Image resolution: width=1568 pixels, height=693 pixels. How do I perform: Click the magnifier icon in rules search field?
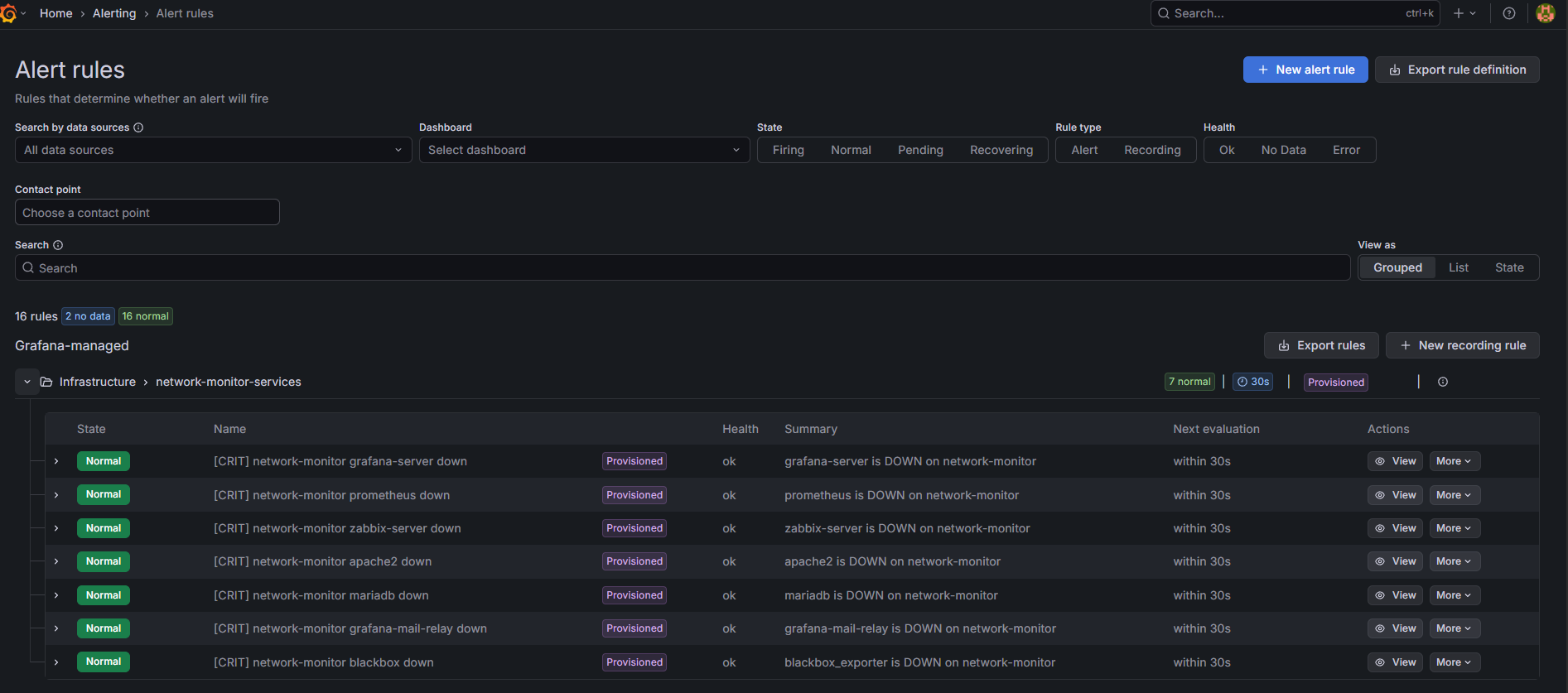click(x=28, y=268)
